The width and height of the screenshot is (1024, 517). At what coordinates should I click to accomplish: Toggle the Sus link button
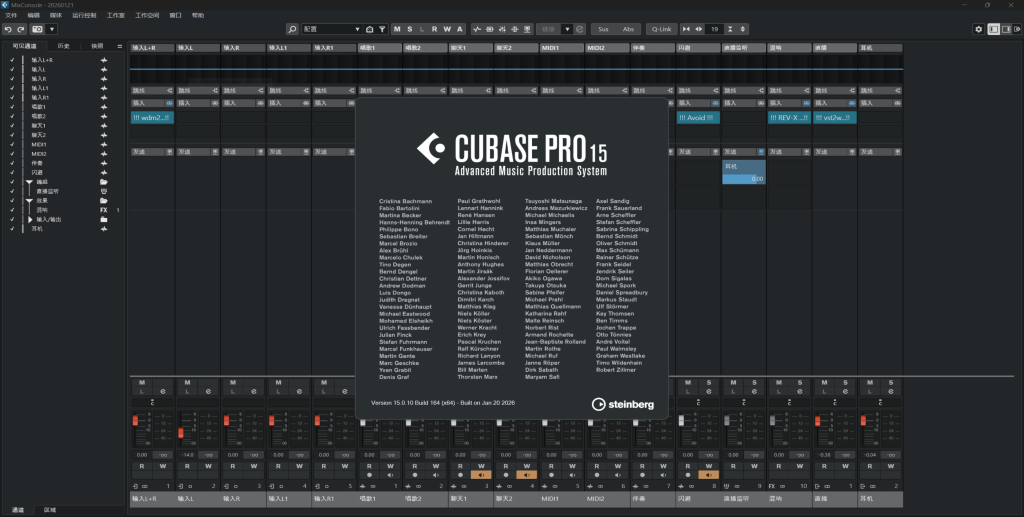[x=603, y=29]
